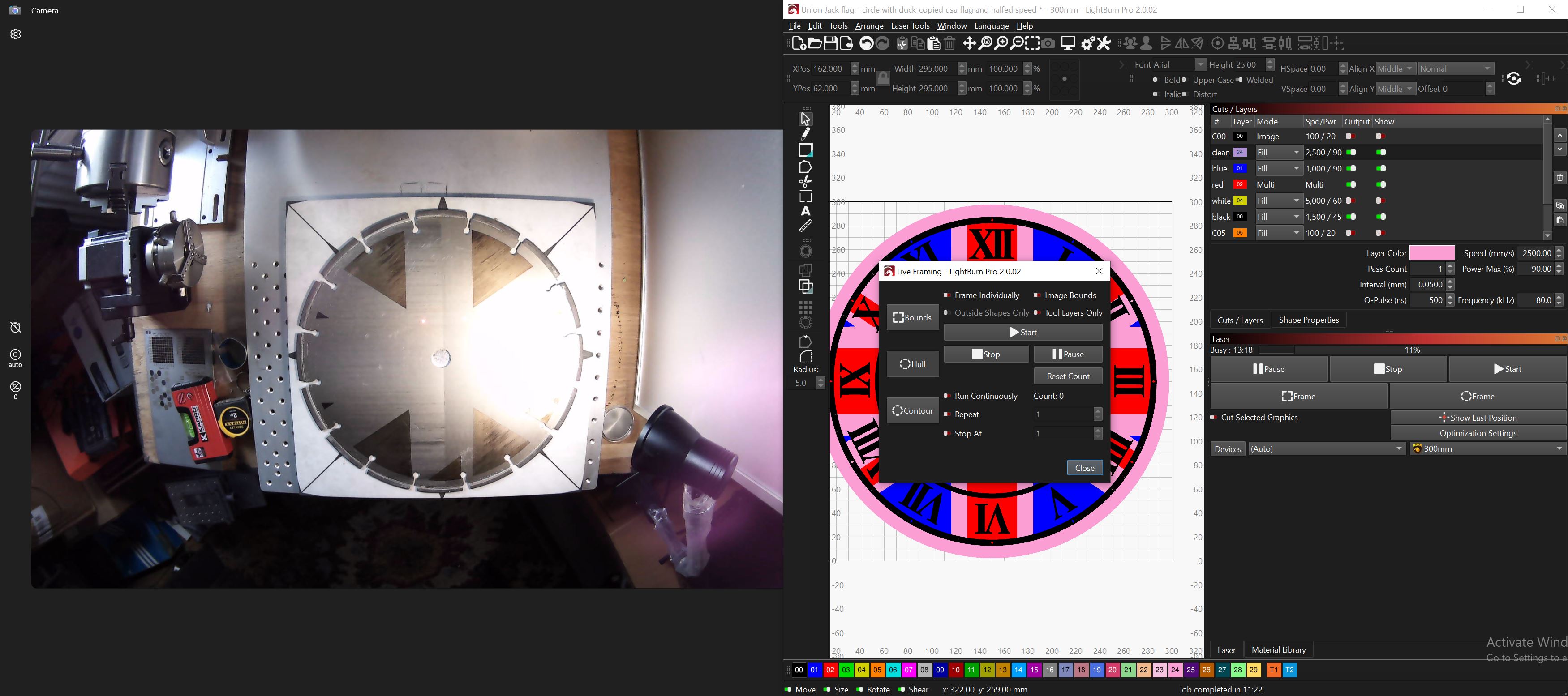Select the Pan/Move view crosshair icon
The image size is (1568, 696).
tap(969, 43)
